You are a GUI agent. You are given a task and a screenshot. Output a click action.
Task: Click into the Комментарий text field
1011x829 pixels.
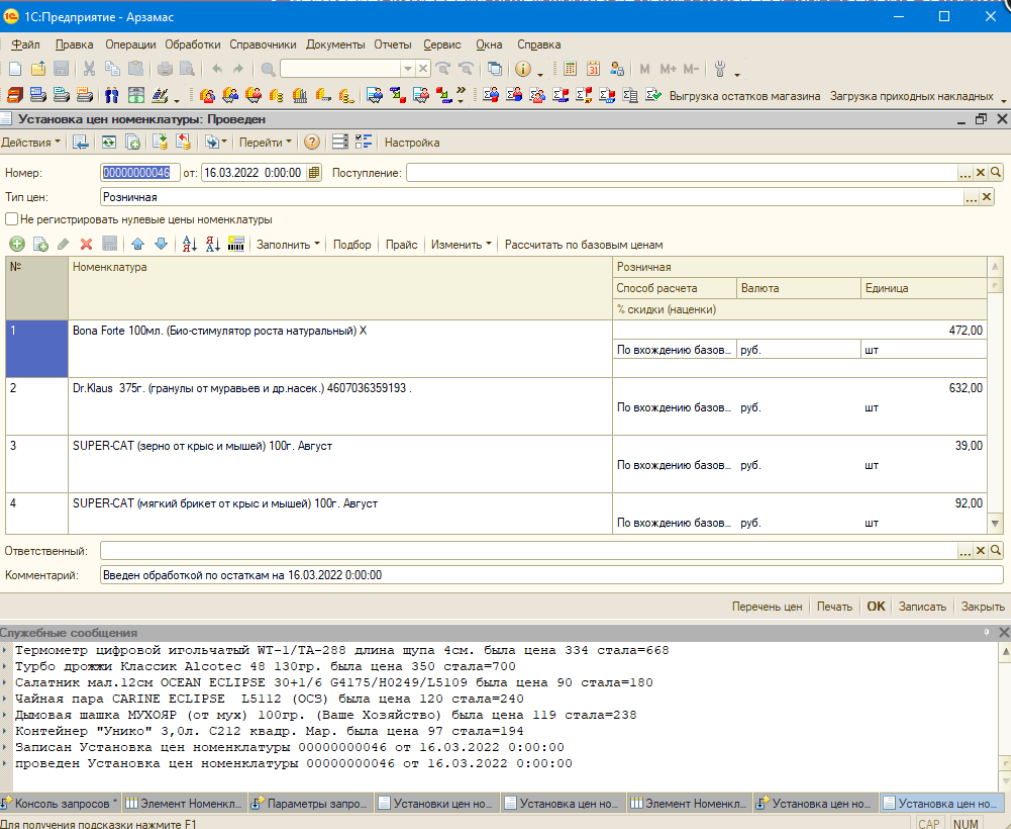click(552, 575)
